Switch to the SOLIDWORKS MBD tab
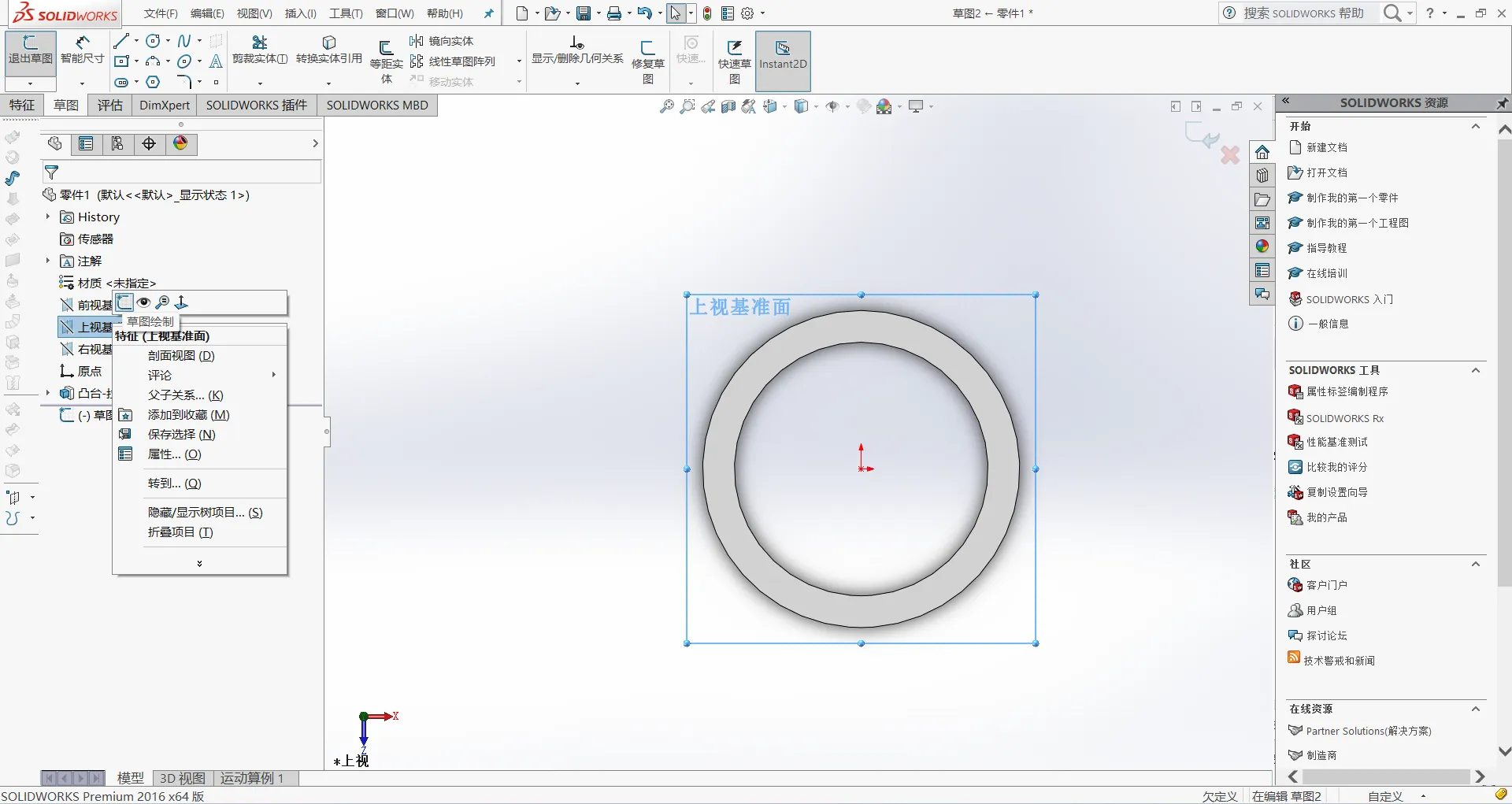The width and height of the screenshot is (1512, 804). 377,106
